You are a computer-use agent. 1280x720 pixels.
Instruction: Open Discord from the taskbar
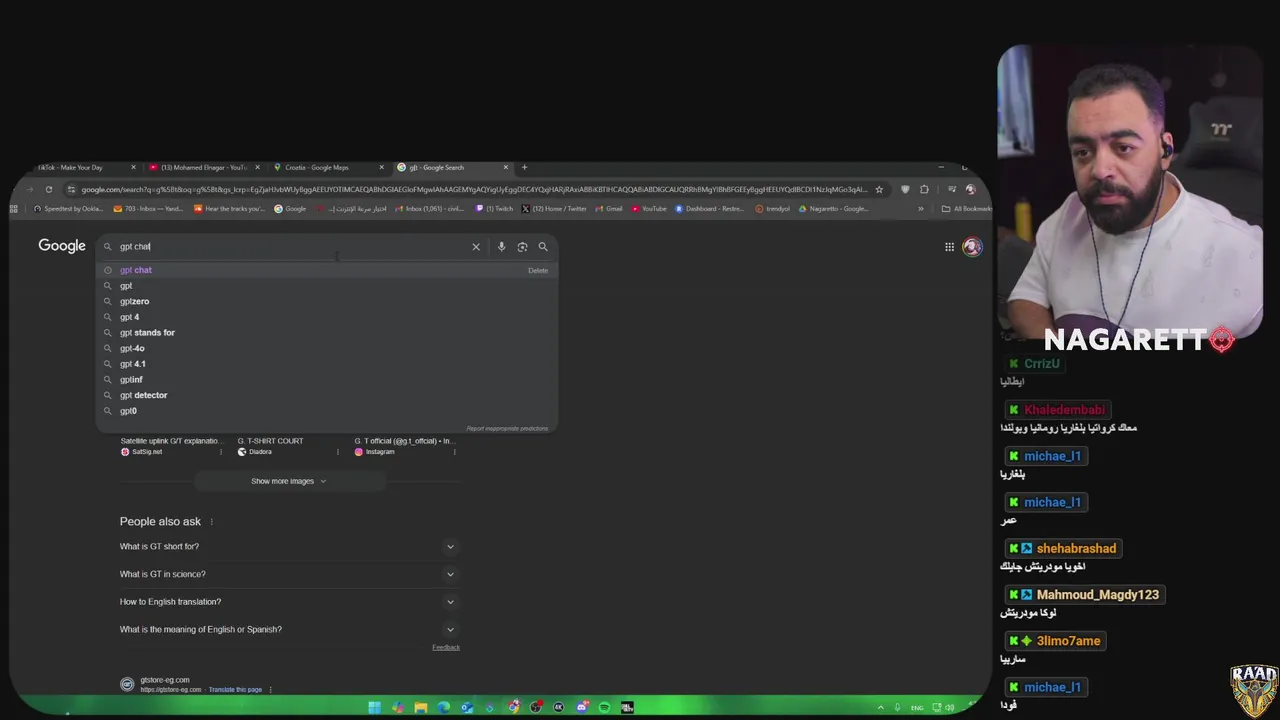tap(582, 707)
